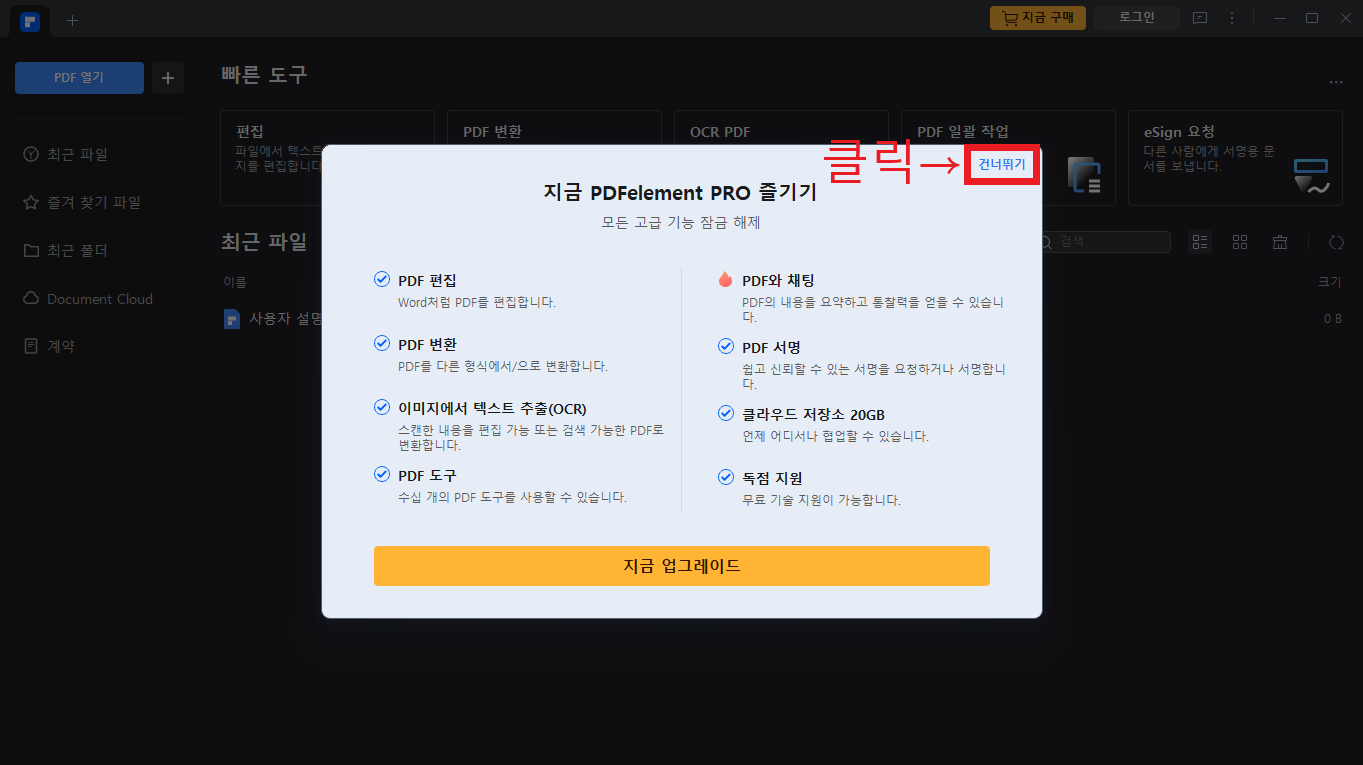The image size is (1363, 765).
Task: Click the 로그인 login button
Action: point(1136,18)
